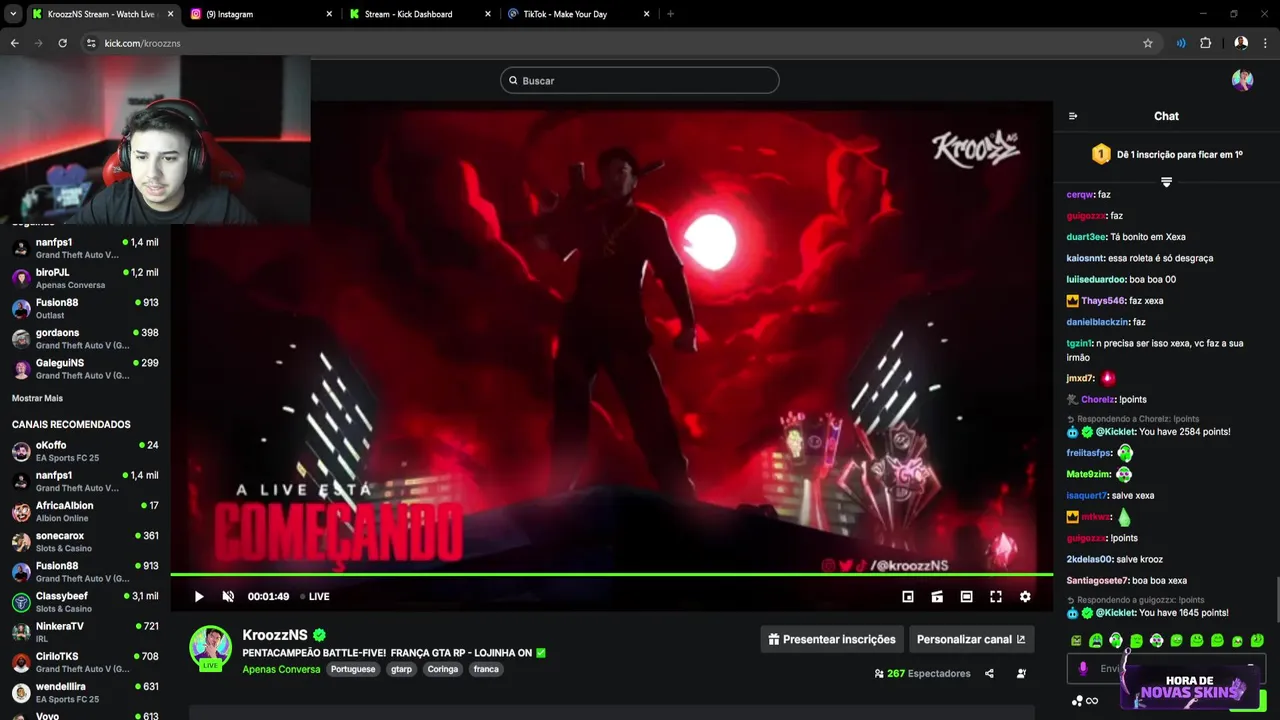
Task: Open the user profile avatar menu
Action: (1242, 80)
